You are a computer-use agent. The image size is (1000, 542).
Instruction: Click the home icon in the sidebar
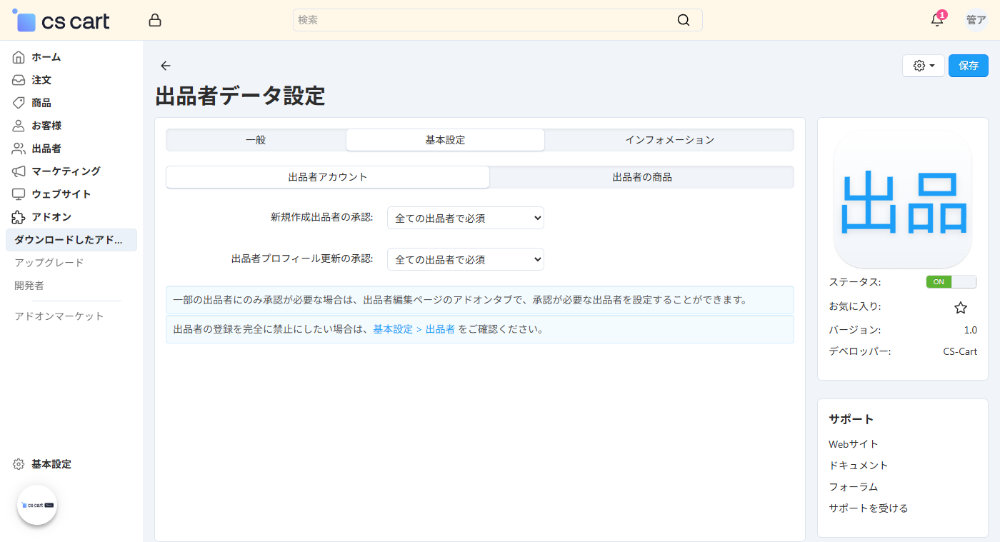18,57
